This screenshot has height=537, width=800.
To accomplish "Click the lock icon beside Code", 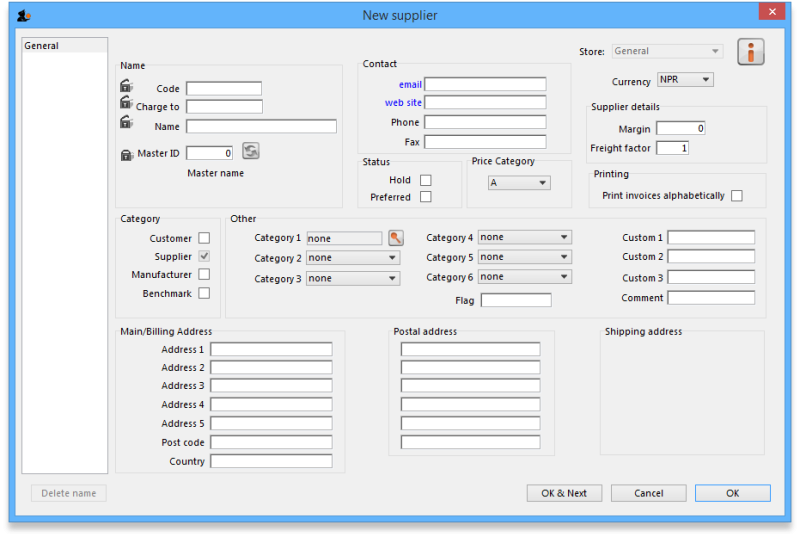I will (x=126, y=86).
